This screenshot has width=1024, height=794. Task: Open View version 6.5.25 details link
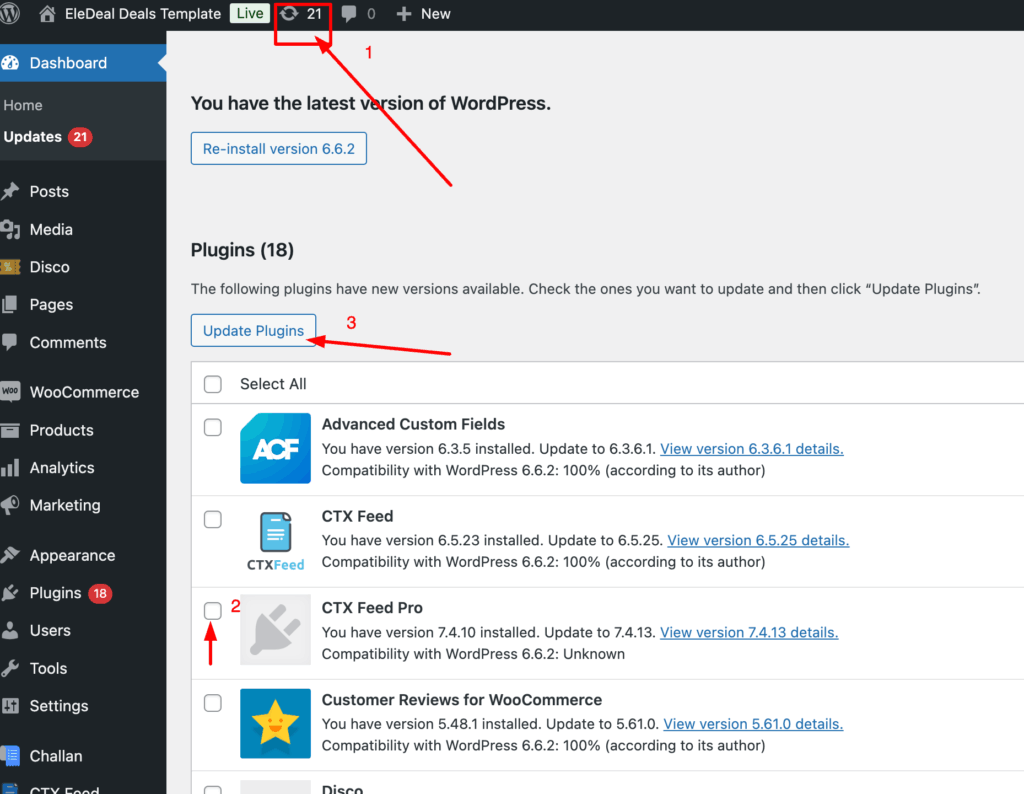[758, 540]
